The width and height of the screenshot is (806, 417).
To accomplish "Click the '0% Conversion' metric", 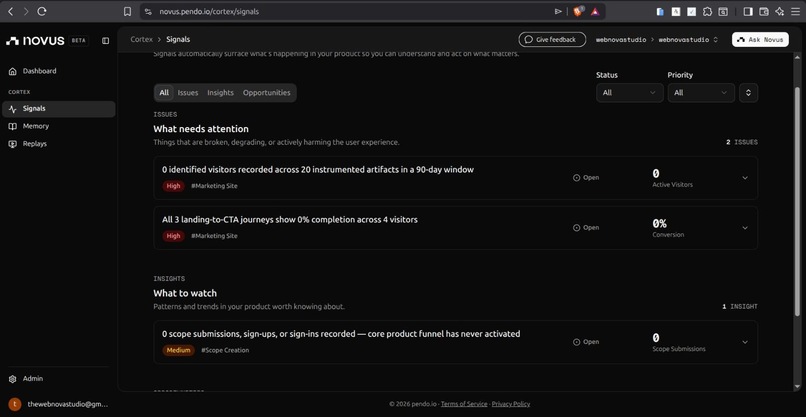I will coord(668,228).
